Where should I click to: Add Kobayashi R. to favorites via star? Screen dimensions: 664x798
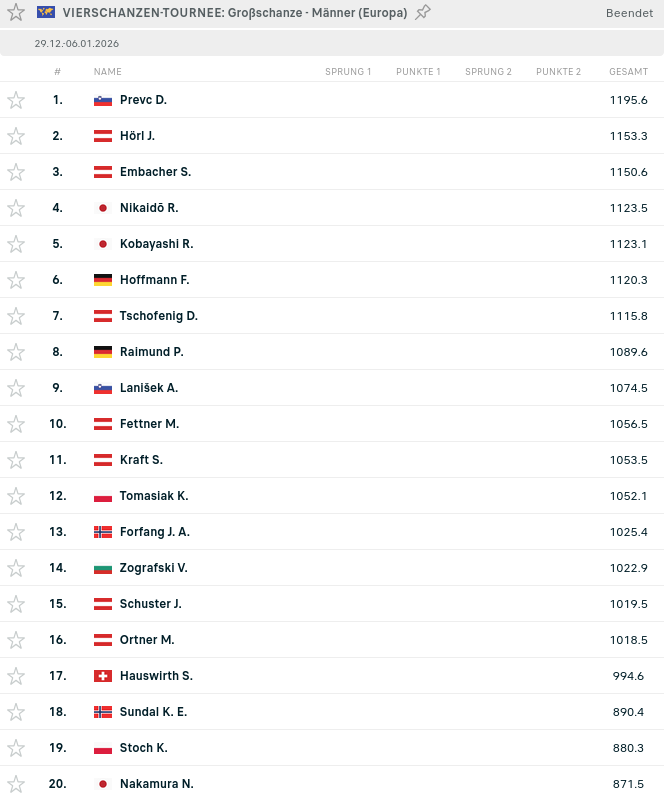tap(16, 244)
